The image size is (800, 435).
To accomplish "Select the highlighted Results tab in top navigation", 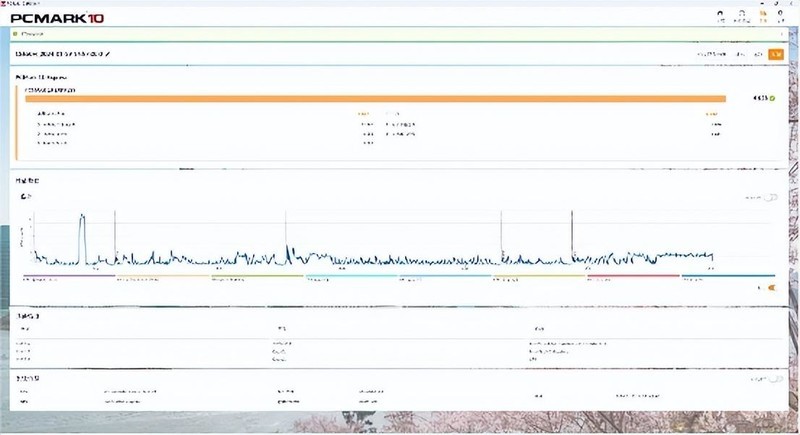I will tap(760, 16).
